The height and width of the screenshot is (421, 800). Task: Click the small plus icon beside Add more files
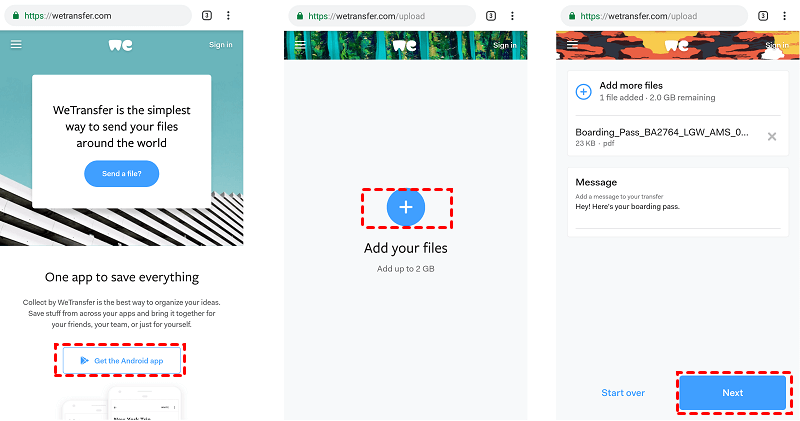coord(583,91)
